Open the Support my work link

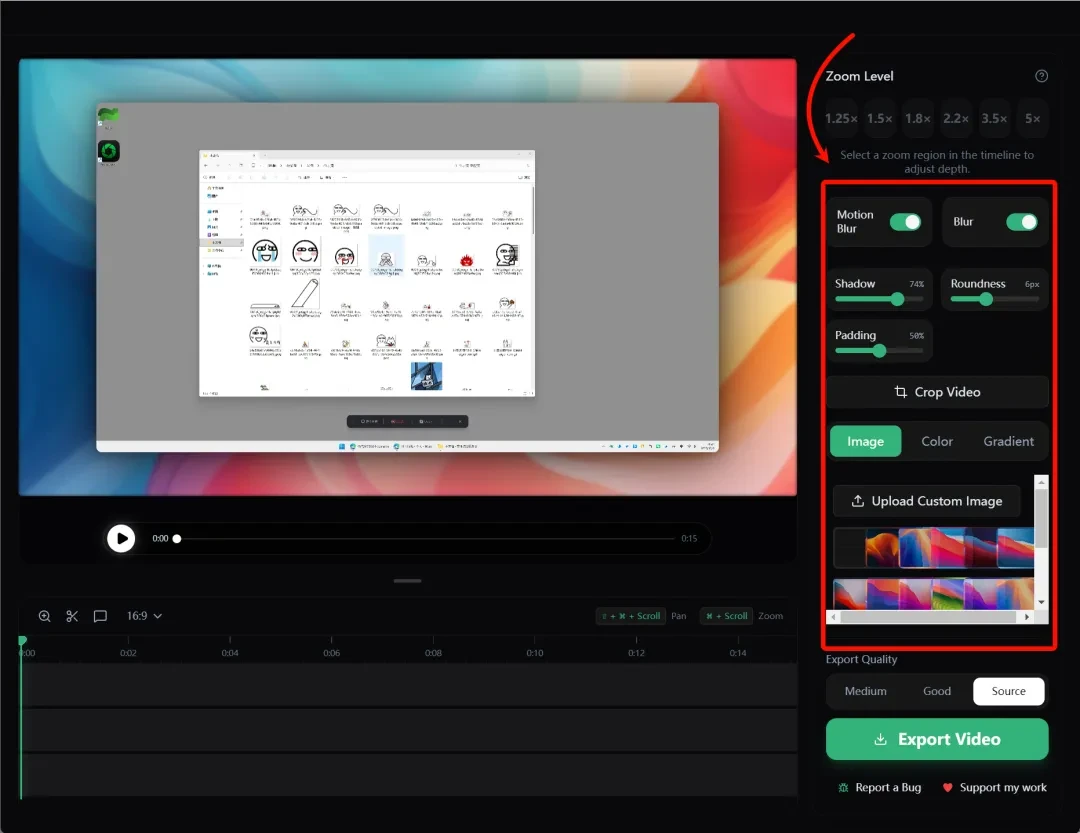[994, 788]
